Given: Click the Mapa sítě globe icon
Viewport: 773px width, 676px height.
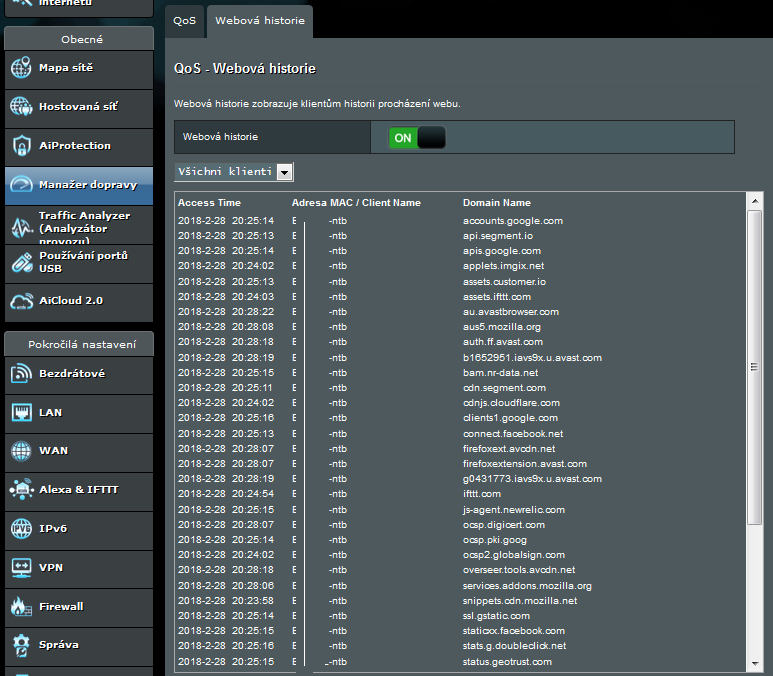Looking at the screenshot, I should pos(22,68).
